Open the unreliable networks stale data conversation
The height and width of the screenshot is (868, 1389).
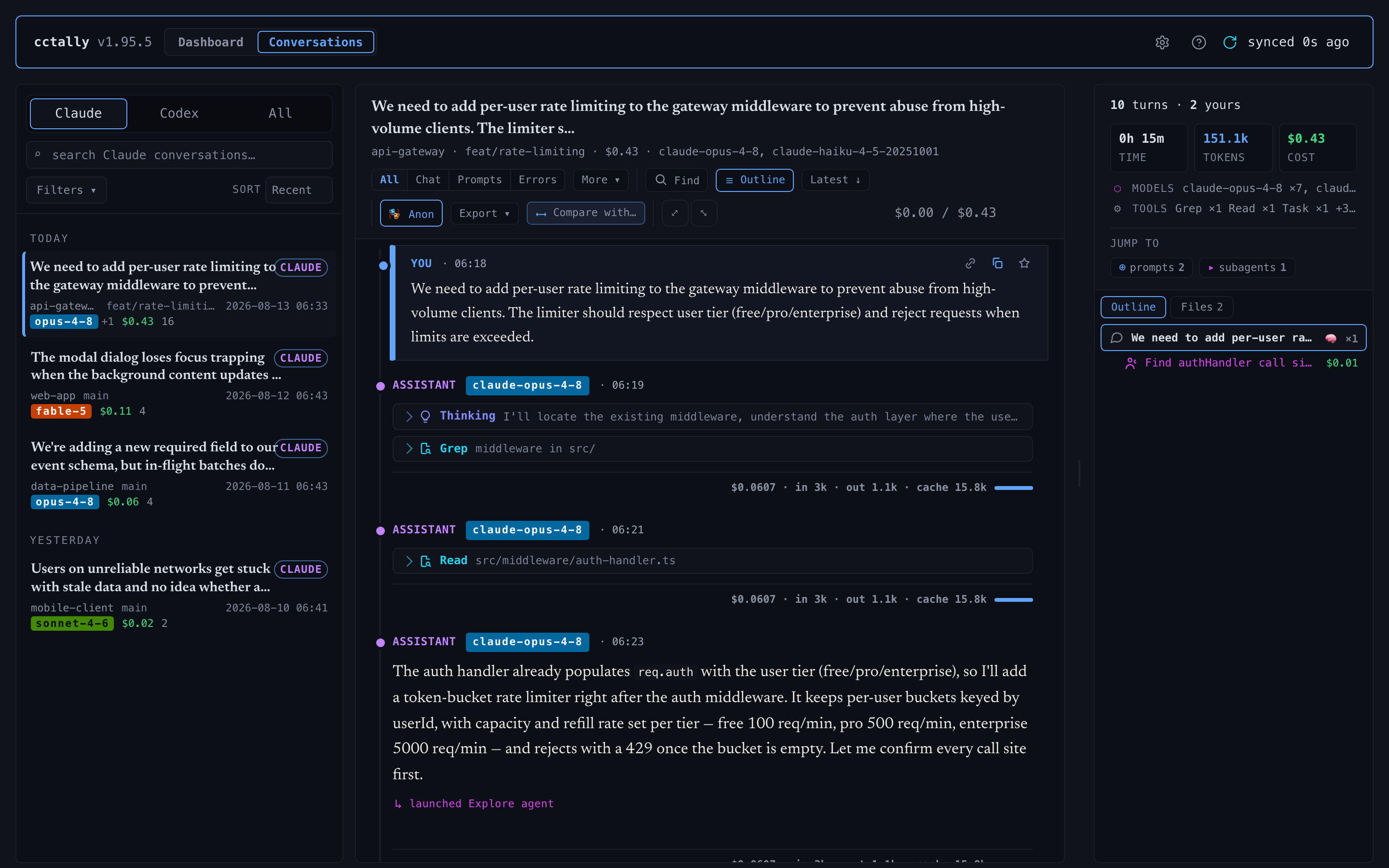click(179, 595)
